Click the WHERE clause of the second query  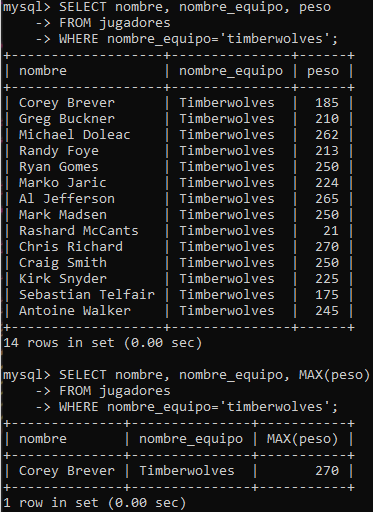point(198,407)
